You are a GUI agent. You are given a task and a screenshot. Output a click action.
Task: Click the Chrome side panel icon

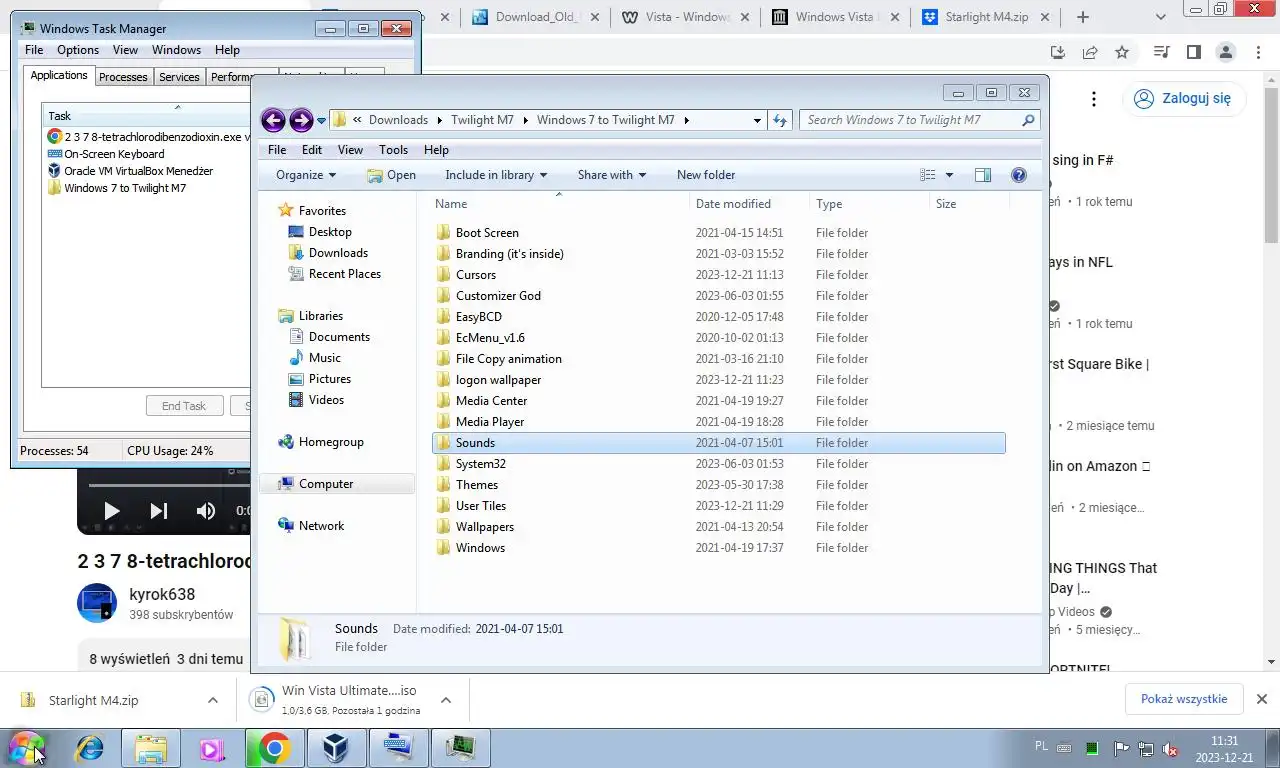pyautogui.click(x=1194, y=52)
